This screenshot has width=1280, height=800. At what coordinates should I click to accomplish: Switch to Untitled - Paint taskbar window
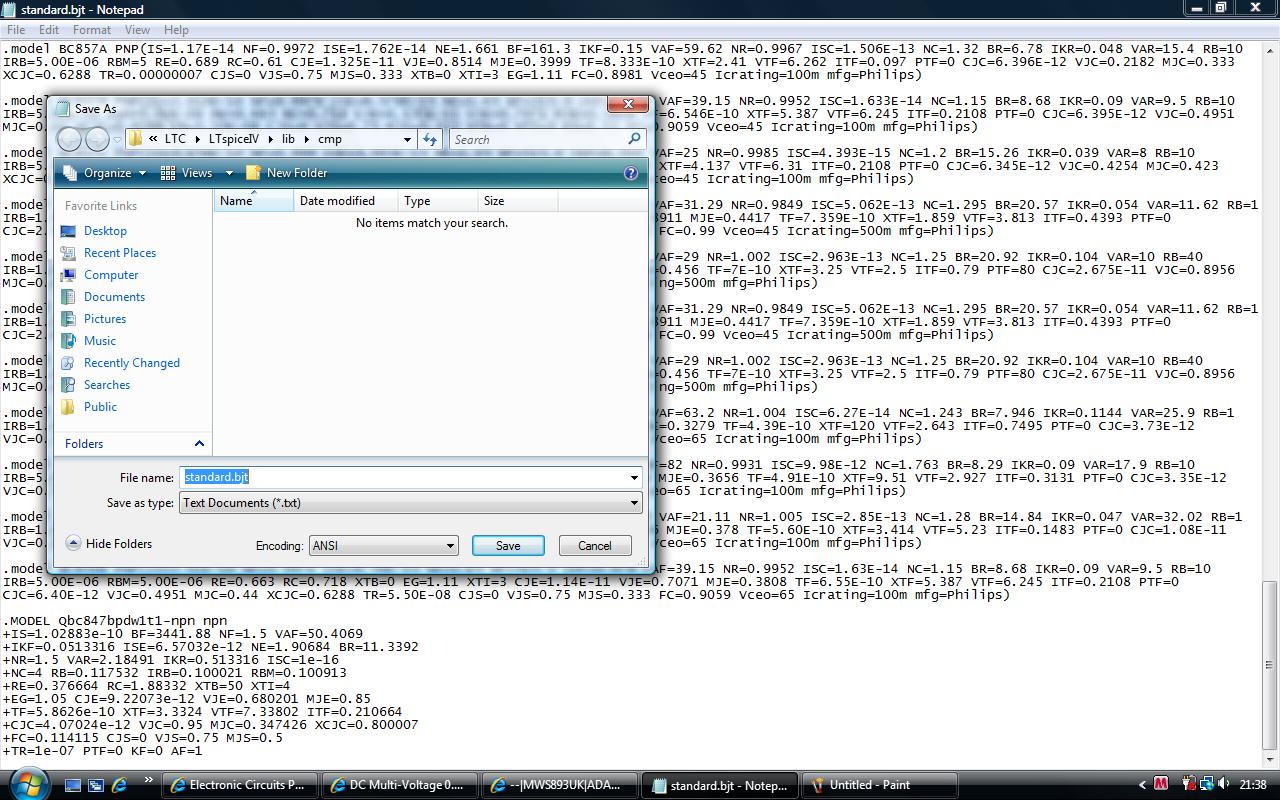click(879, 785)
